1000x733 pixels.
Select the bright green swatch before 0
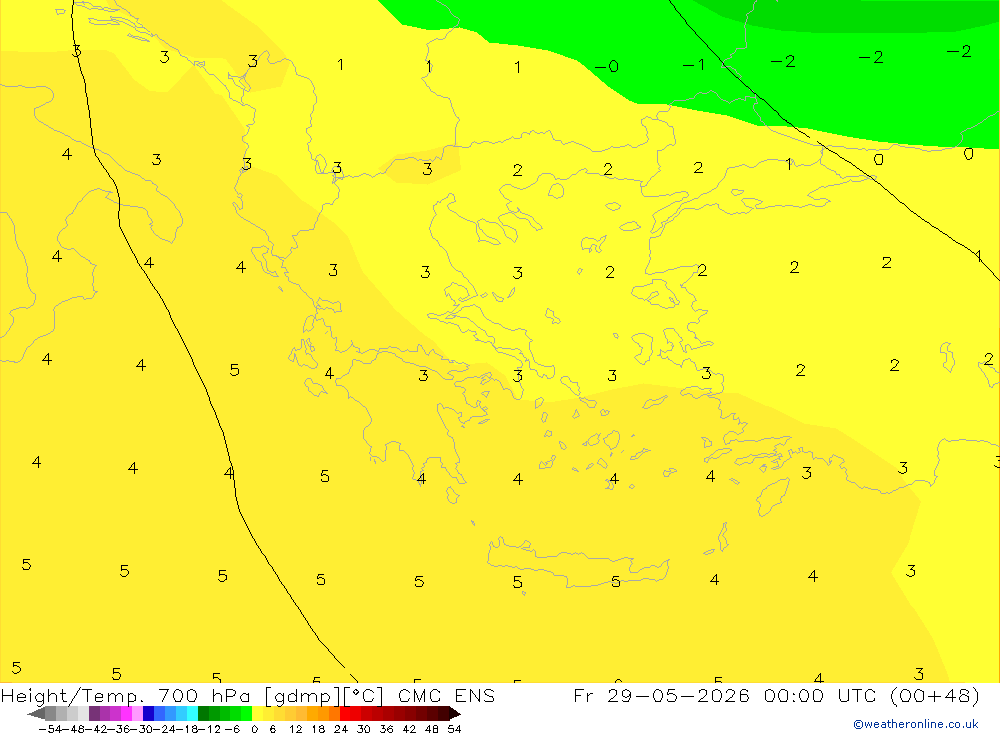[246, 713]
